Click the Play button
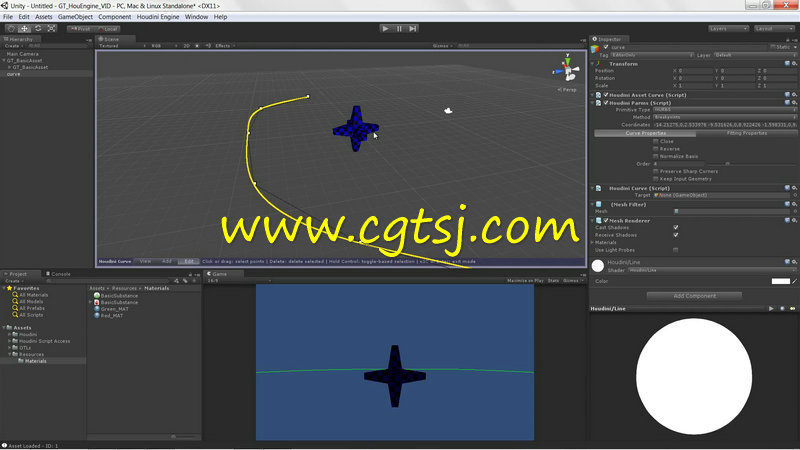The width and height of the screenshot is (800, 450). click(386, 29)
